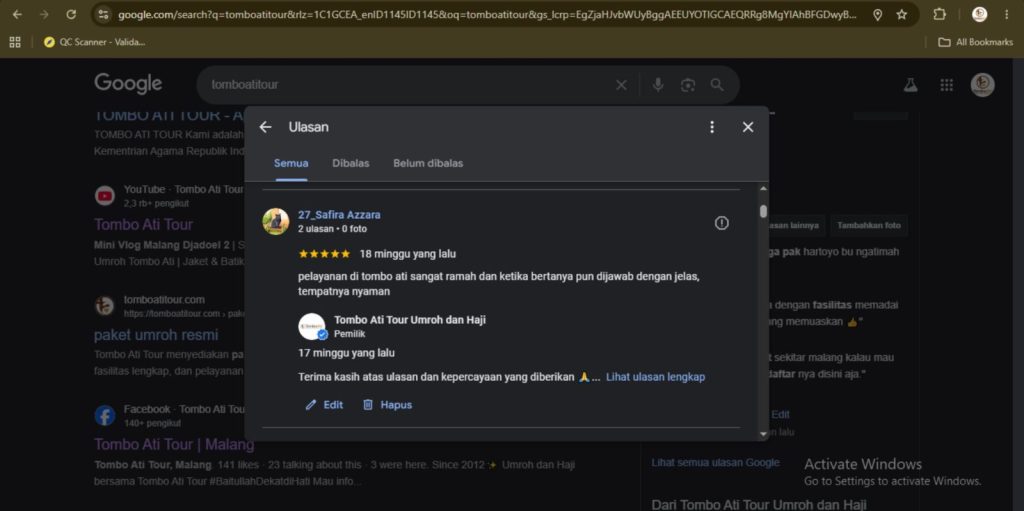Open the Chrome profile avatar
This screenshot has width=1024, height=511.
pos(979,14)
